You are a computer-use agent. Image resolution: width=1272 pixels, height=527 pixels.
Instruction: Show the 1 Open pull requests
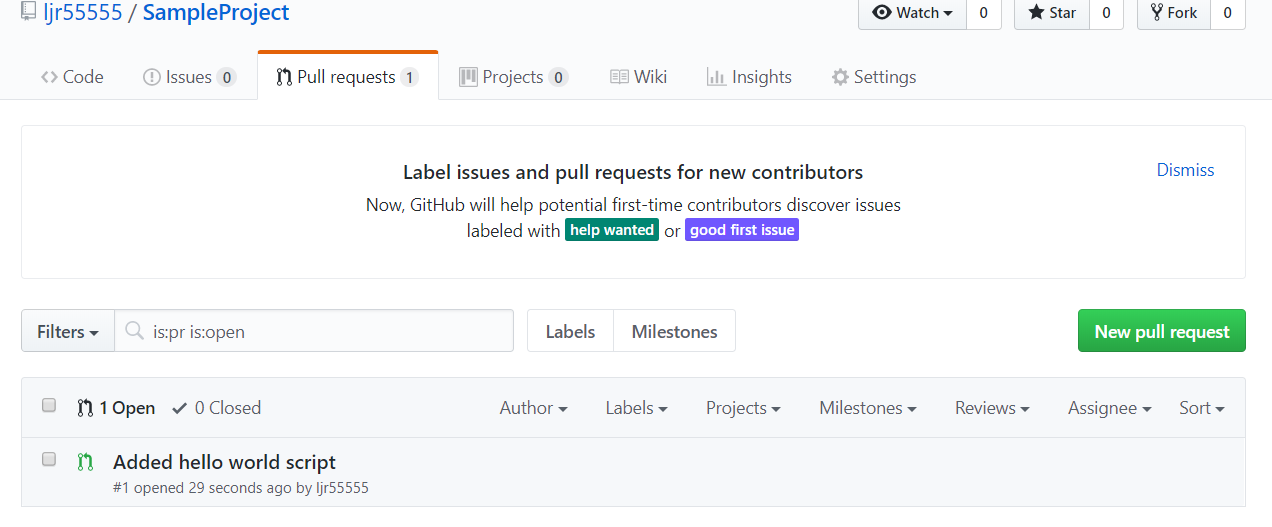(x=116, y=408)
